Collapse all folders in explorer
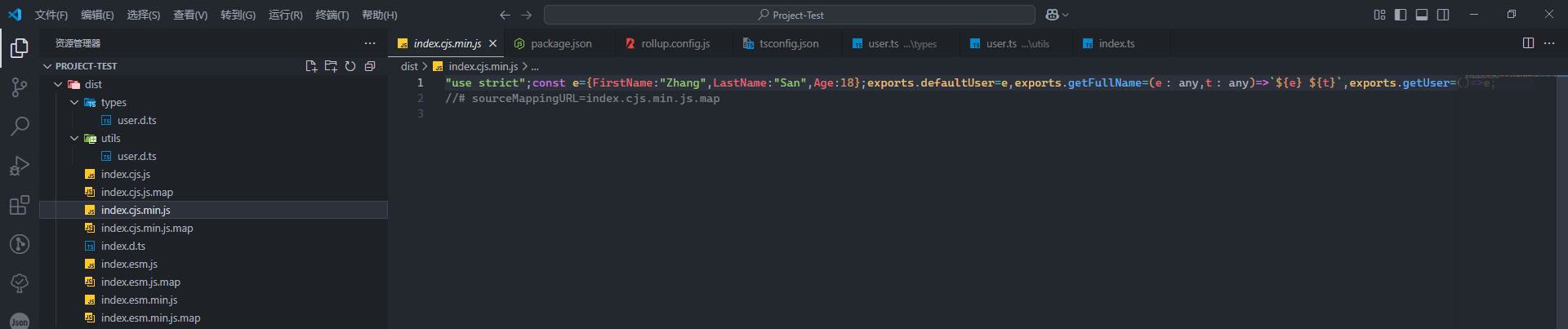The width and height of the screenshot is (1568, 329). coord(370,66)
